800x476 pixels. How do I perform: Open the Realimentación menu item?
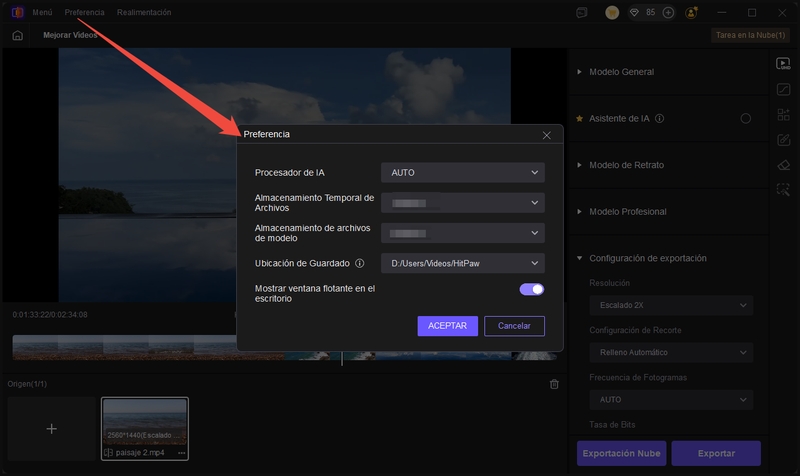[144, 12]
